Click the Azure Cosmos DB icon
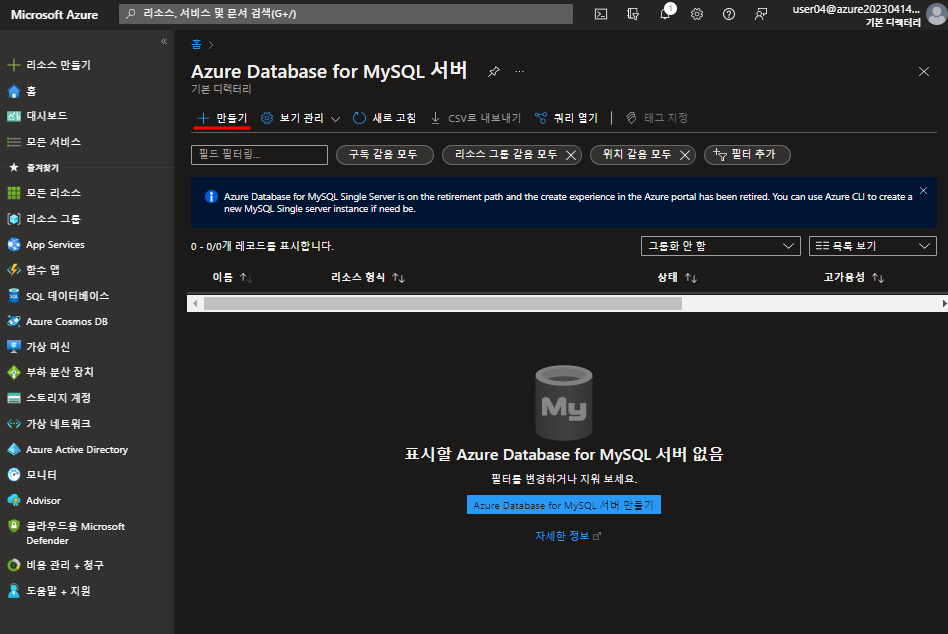This screenshot has width=948, height=634. click(x=13, y=322)
